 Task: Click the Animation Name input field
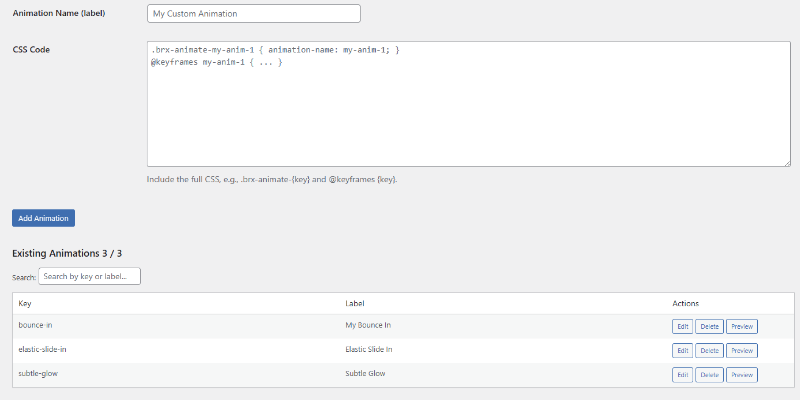(252, 14)
